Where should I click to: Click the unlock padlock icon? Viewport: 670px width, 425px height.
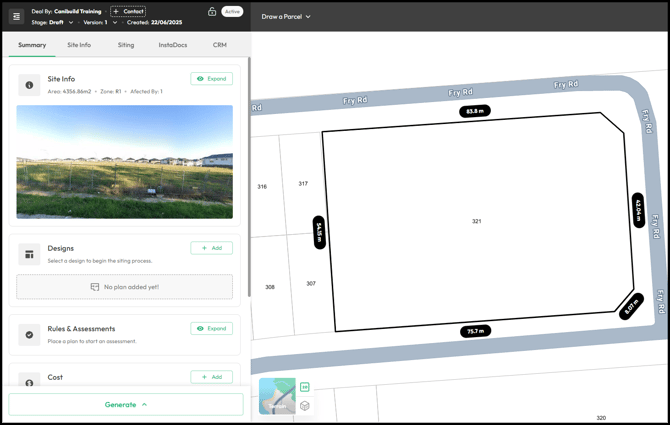(212, 12)
